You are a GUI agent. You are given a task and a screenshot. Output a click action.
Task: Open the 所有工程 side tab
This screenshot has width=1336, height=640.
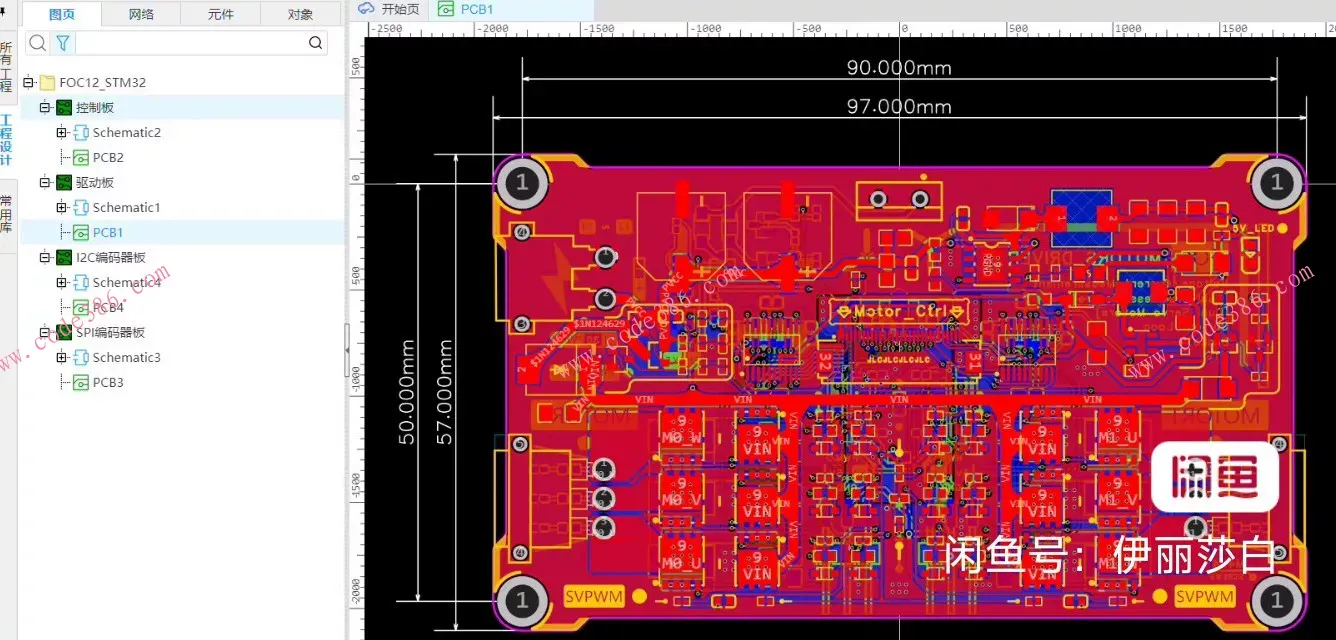pos(7,67)
